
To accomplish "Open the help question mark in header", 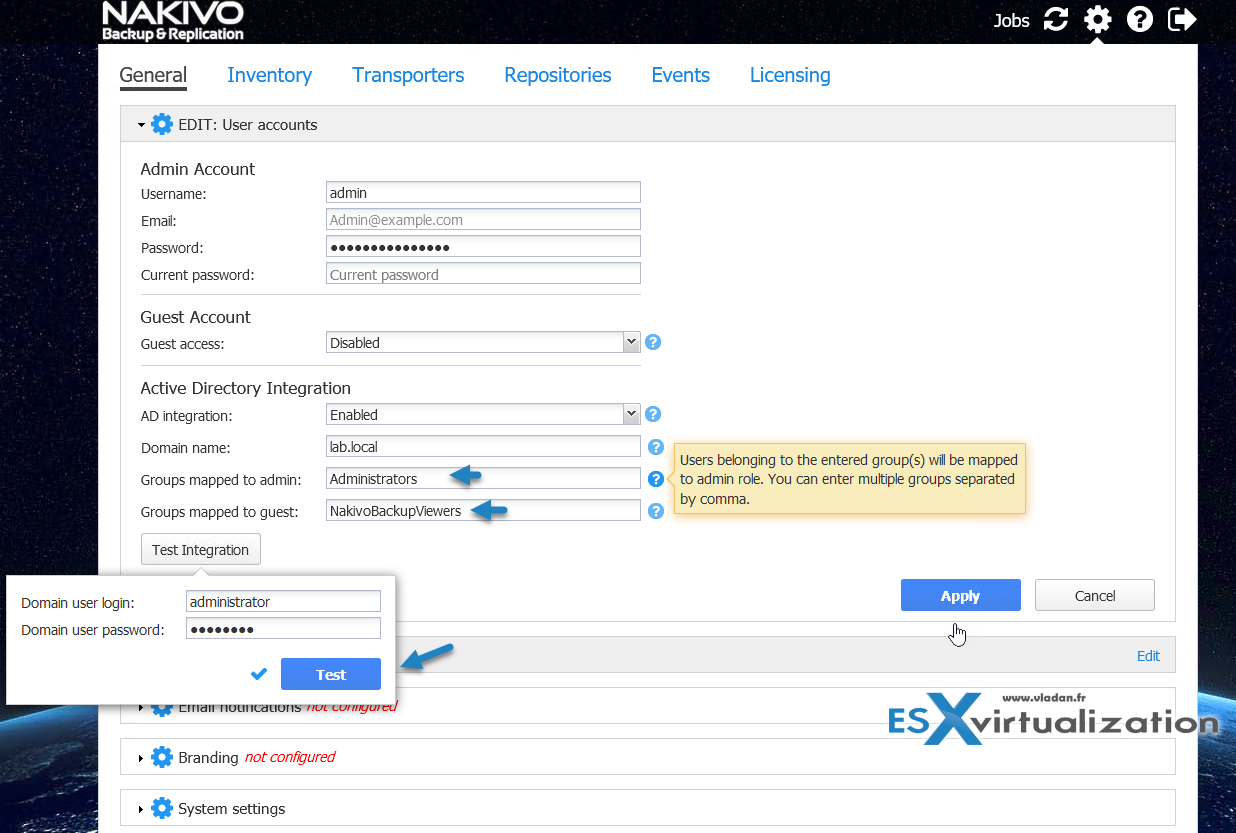I will pos(1140,19).
